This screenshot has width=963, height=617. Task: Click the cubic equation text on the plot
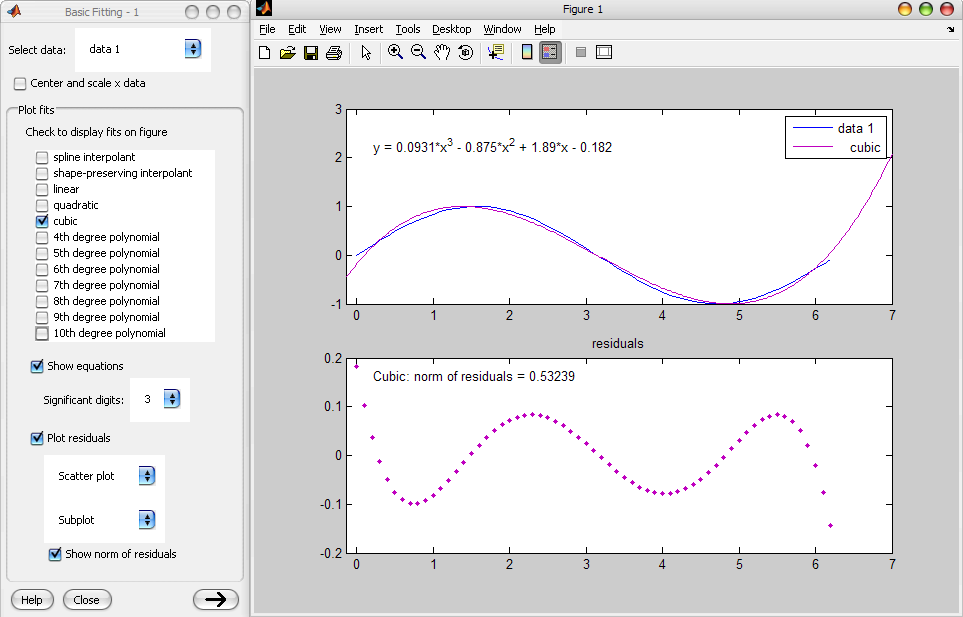(x=493, y=147)
